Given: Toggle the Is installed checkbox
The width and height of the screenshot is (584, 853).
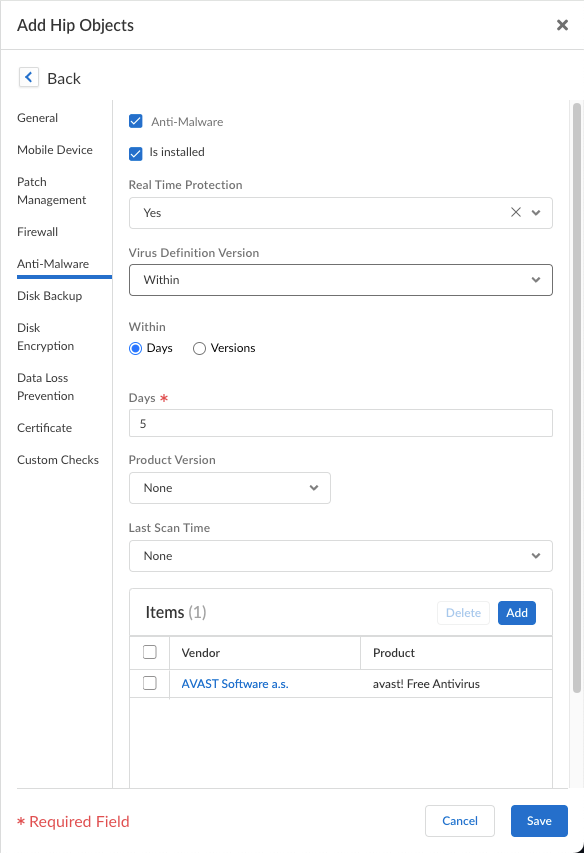Looking at the screenshot, I should pyautogui.click(x=135, y=154).
